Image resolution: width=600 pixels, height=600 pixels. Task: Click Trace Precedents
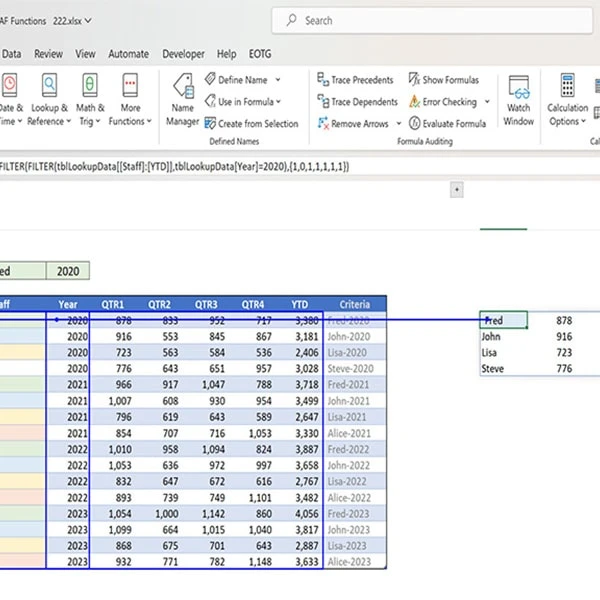355,80
